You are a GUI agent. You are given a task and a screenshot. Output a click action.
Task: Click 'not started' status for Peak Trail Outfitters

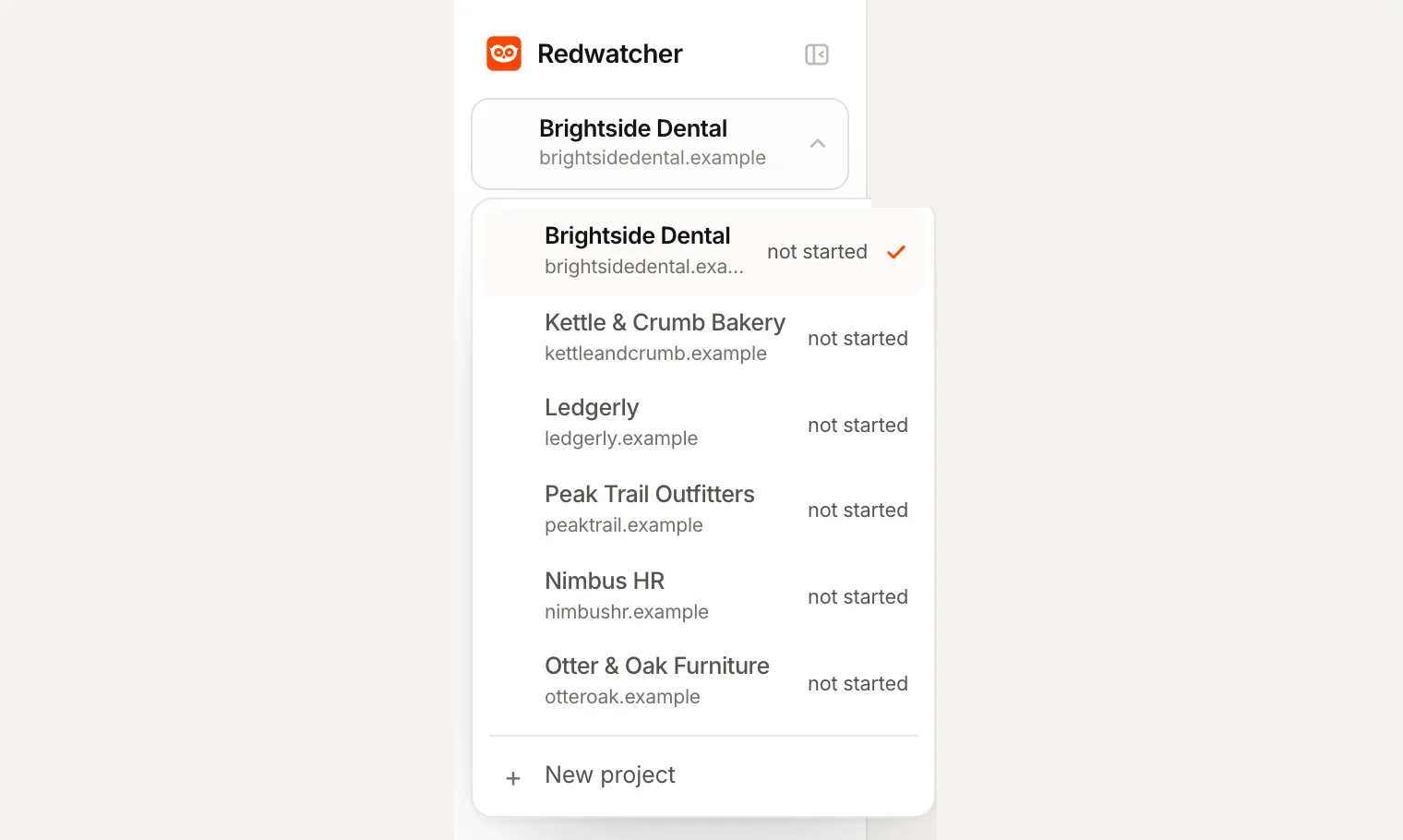coord(857,510)
